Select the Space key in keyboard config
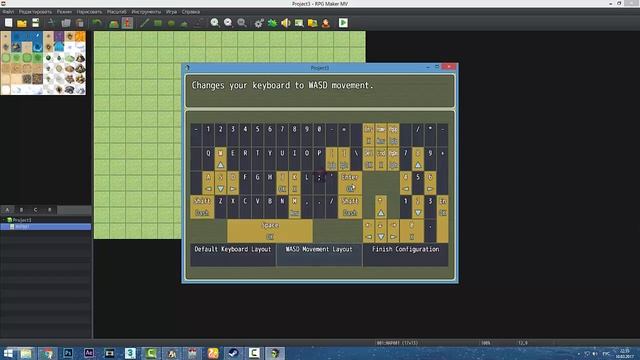 click(270, 231)
